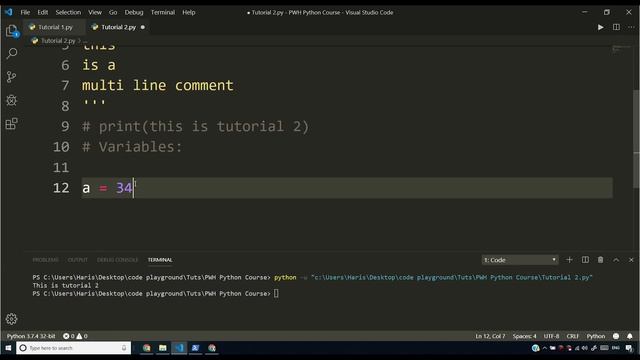Viewport: 640px width, 360px height.
Task: Click line 9 '# print(this is tutorial 2)'
Action: tap(196, 127)
